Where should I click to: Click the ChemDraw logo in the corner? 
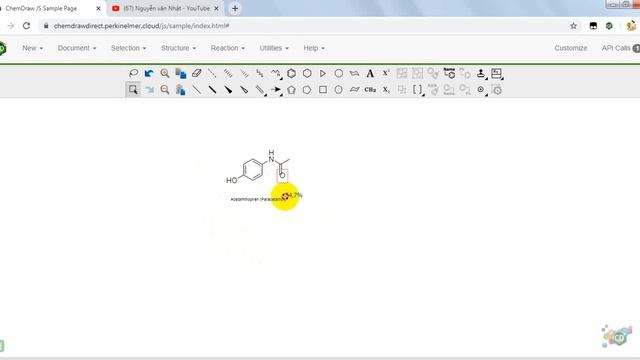(617, 336)
